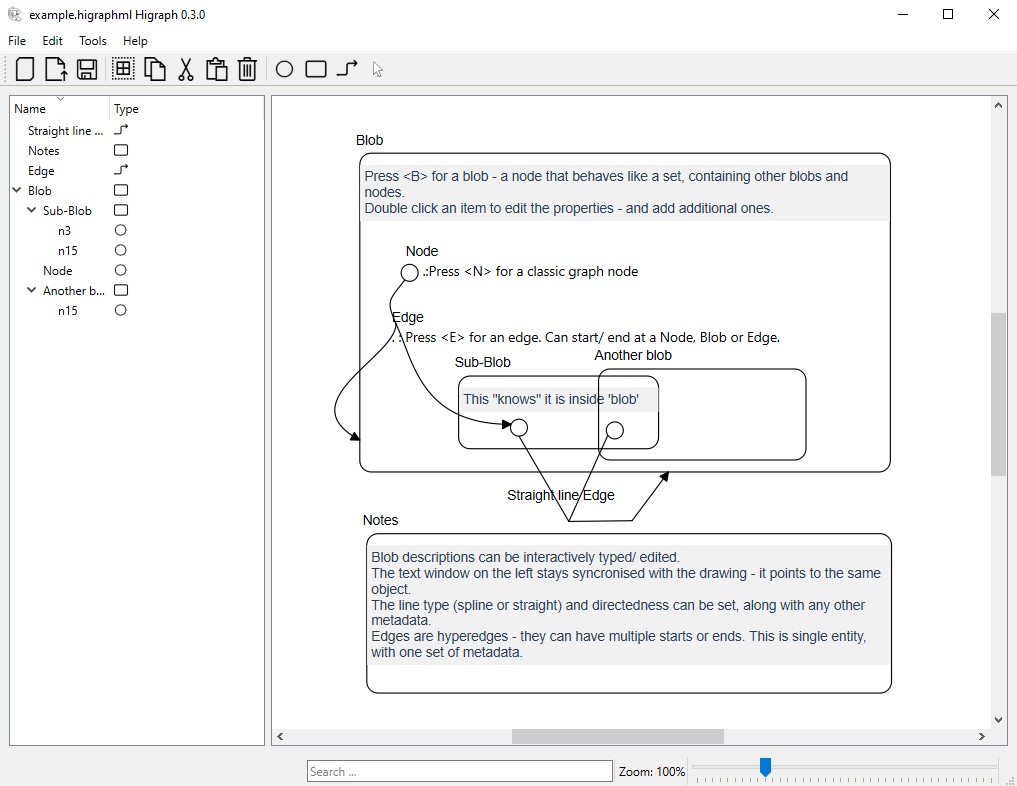The height and width of the screenshot is (786, 1017).
Task: Click the 'Press <N> for a classic graph node' text
Action: click(x=534, y=271)
